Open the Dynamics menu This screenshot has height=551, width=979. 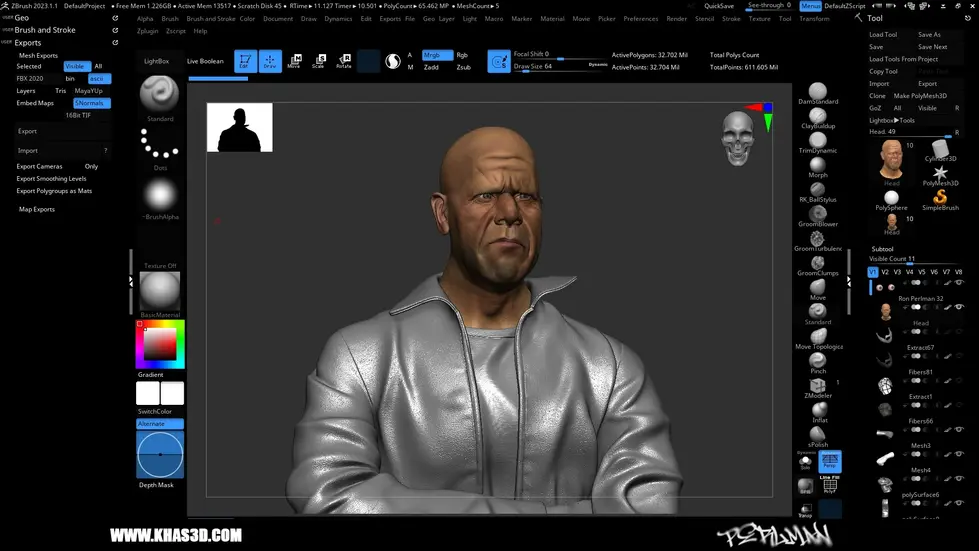tap(338, 19)
